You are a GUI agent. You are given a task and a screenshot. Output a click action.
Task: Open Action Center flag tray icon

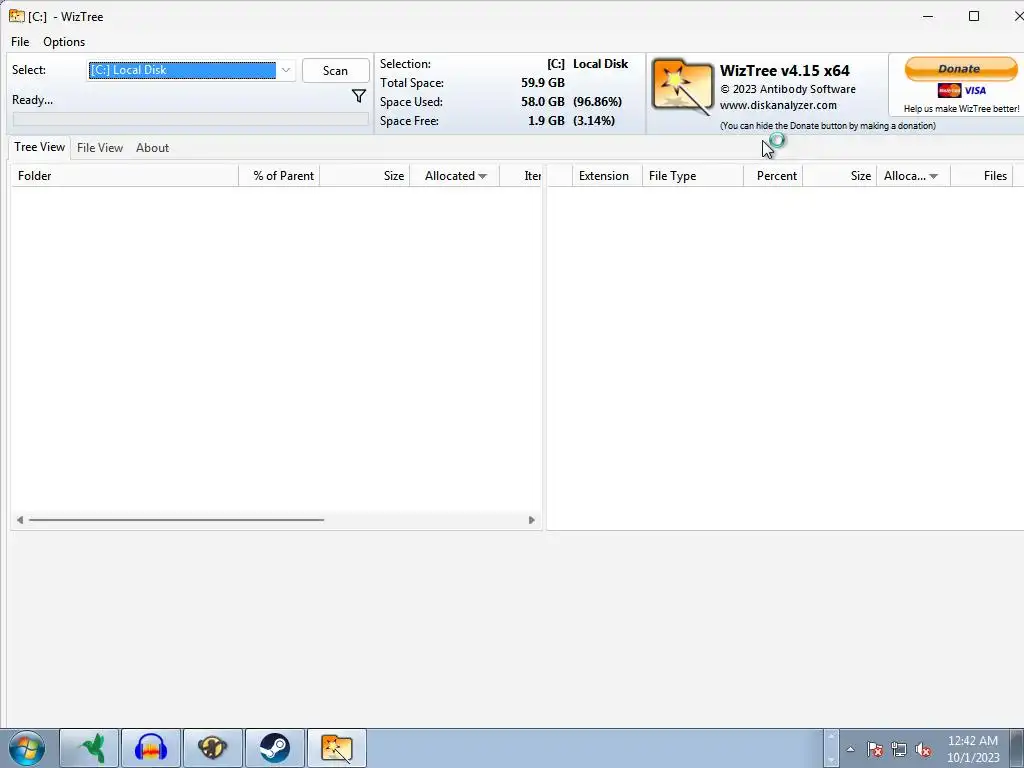click(875, 749)
